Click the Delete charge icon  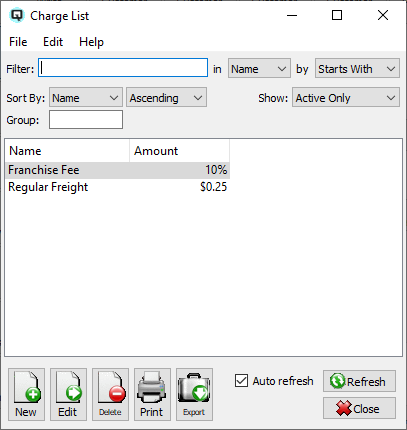click(x=110, y=394)
